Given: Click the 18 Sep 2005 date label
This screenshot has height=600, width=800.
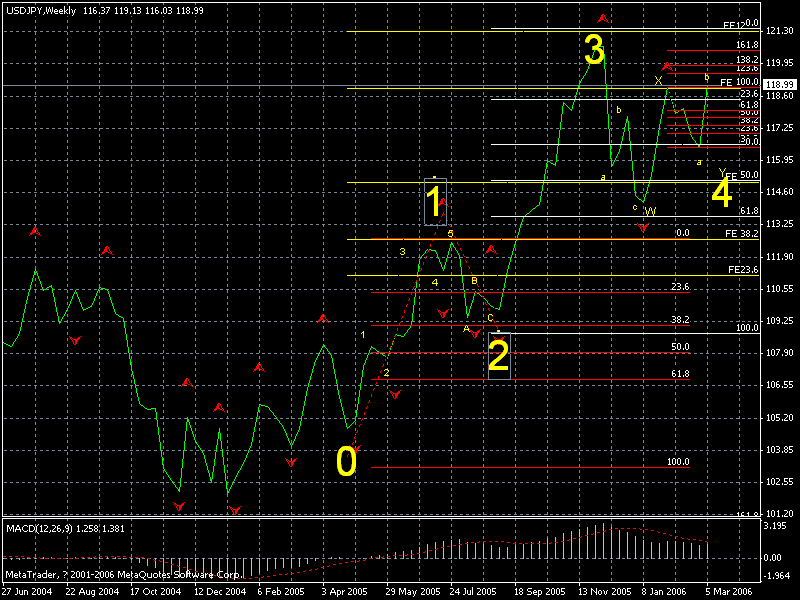Looking at the screenshot, I should (540, 592).
